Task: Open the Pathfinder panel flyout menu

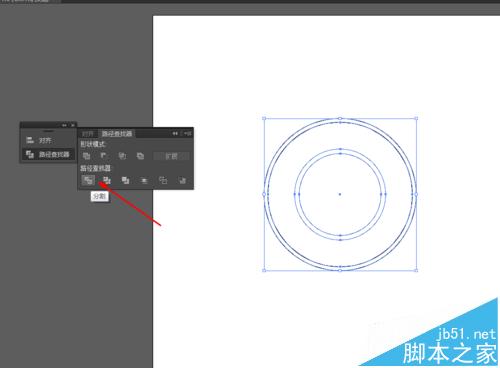Action: click(x=187, y=133)
